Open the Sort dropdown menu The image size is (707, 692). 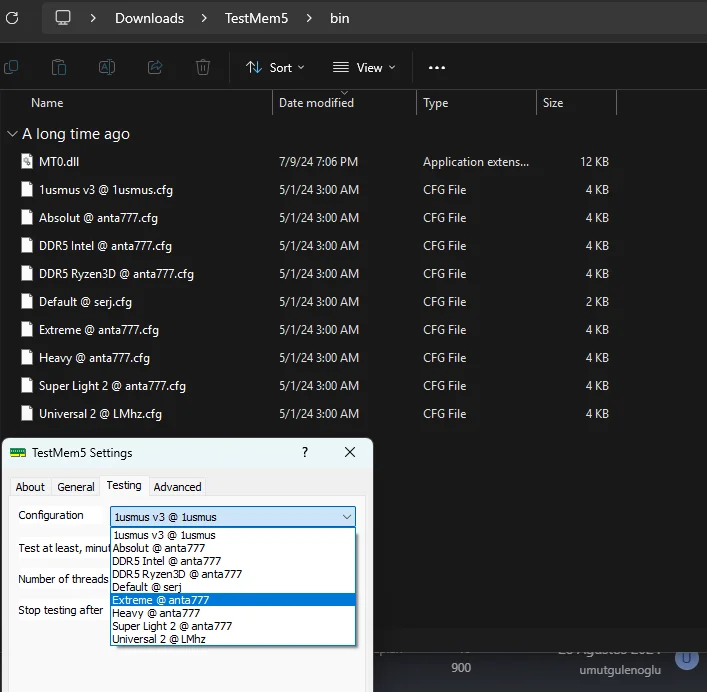pyautogui.click(x=275, y=67)
